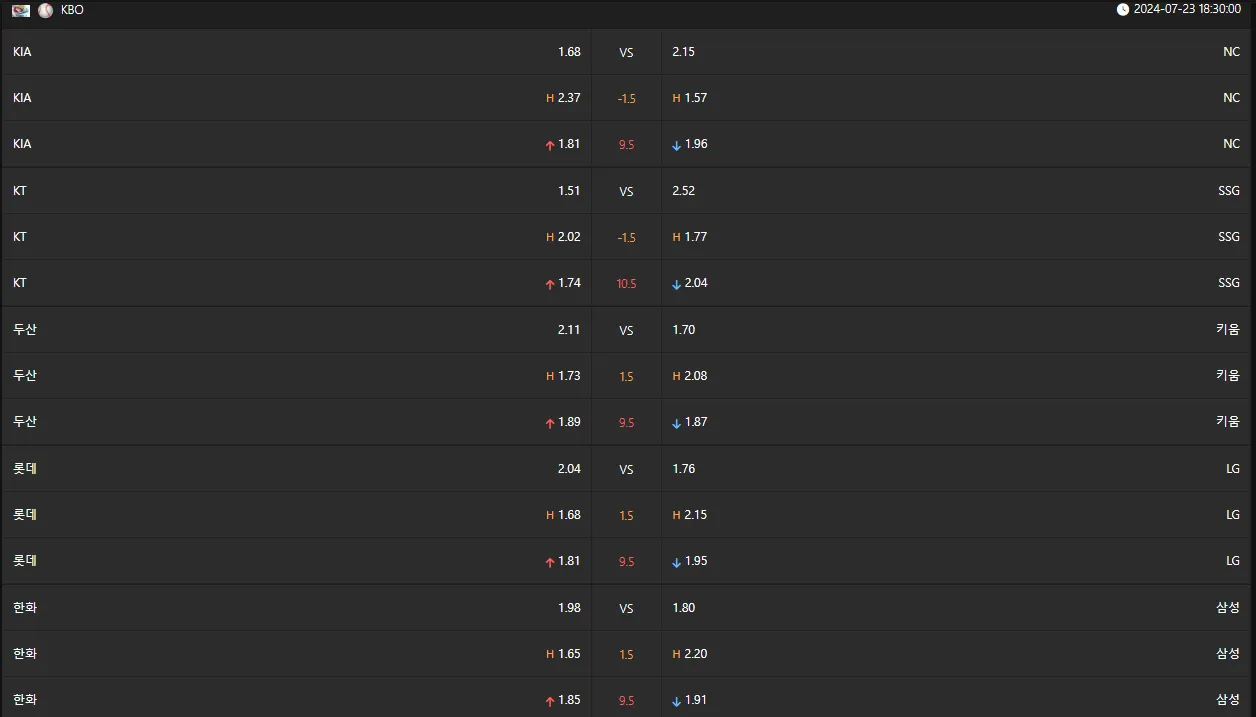Choose SSG moneyline odds 2.52
Image resolution: width=1256 pixels, height=717 pixels.
[x=683, y=191]
